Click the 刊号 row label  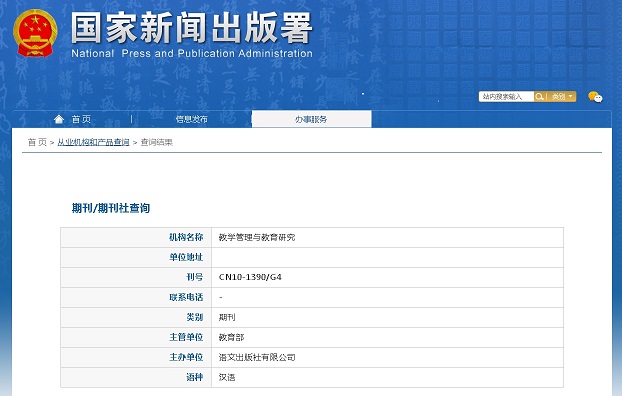[195, 277]
